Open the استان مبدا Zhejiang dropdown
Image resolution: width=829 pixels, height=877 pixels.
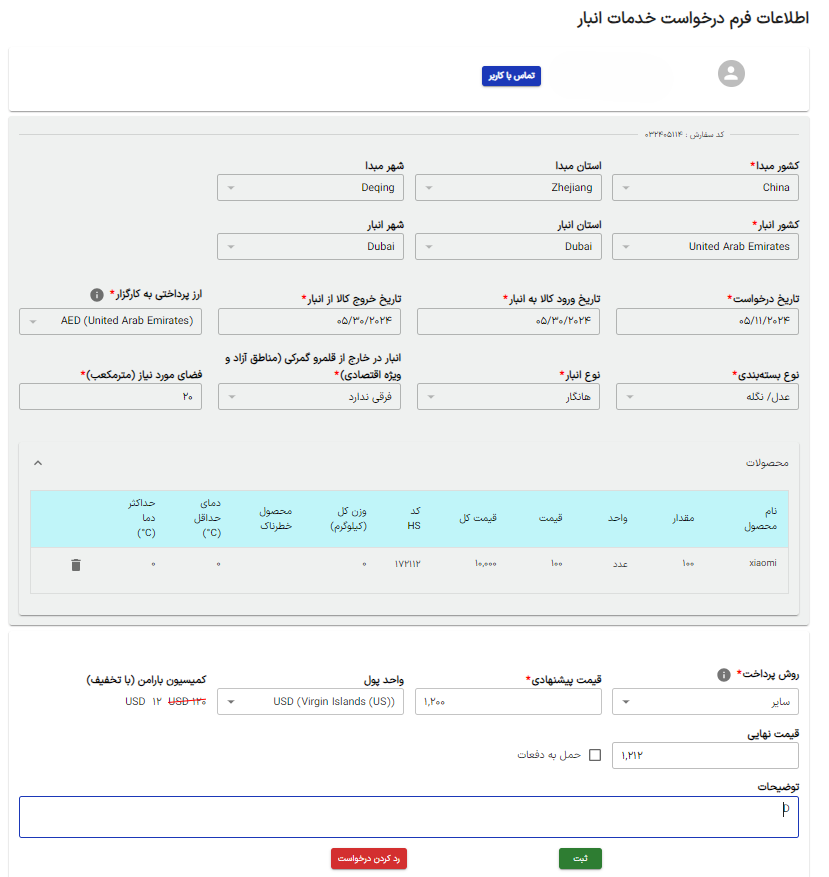[x=508, y=188]
